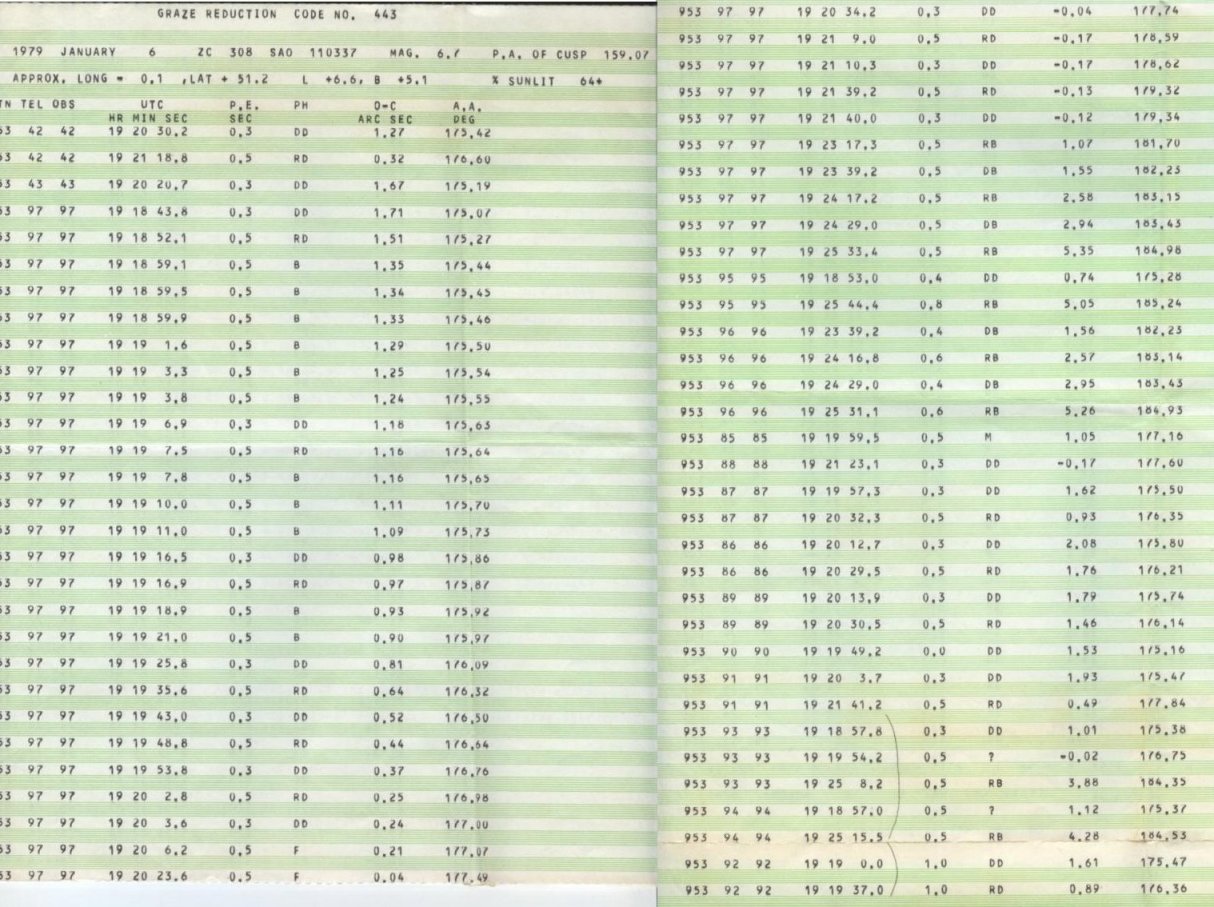Click the APPROX. LONG label
This screenshot has width=1214, height=907.
(50, 78)
